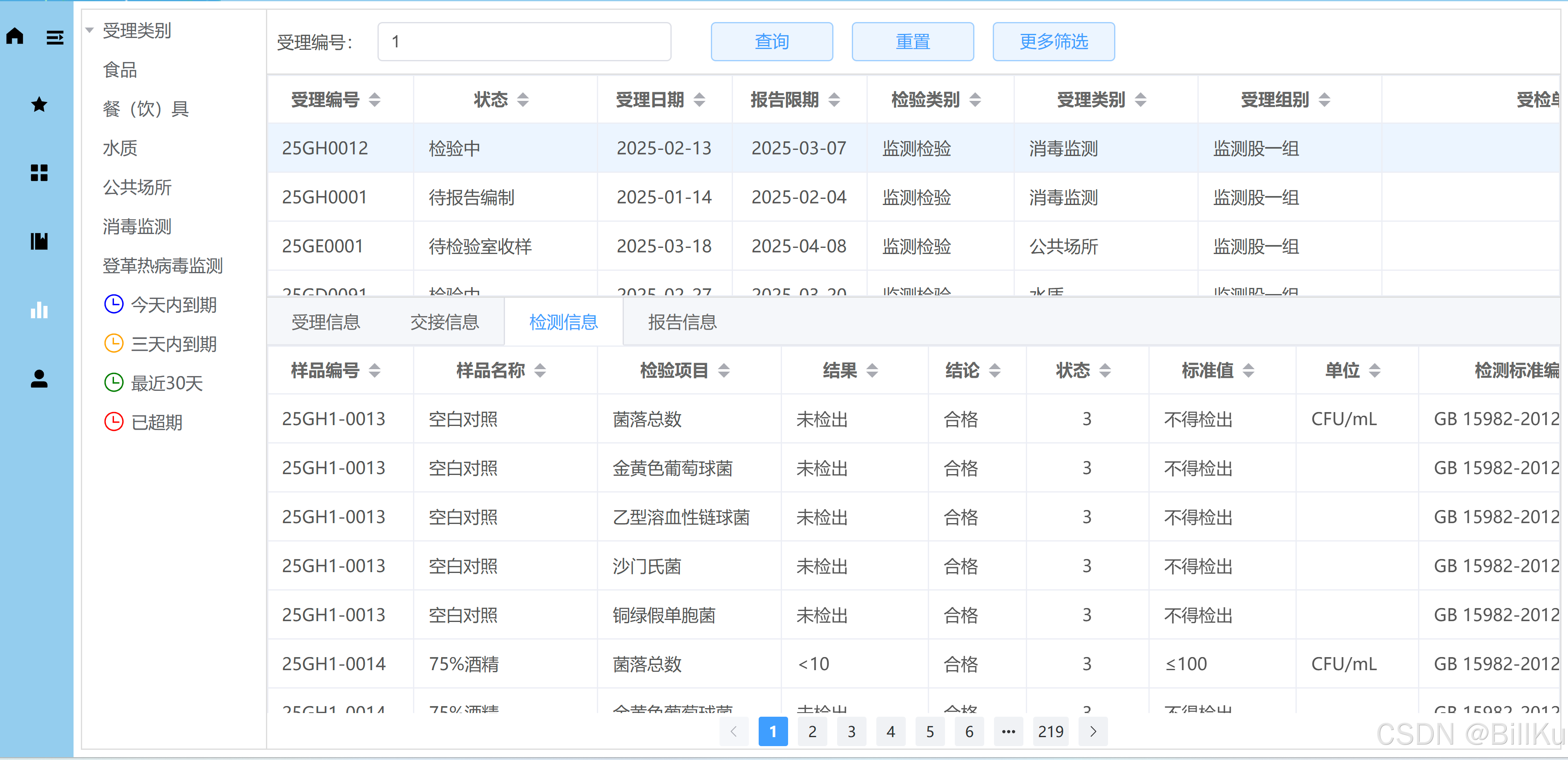Click the 受理编号 input field

523,41
